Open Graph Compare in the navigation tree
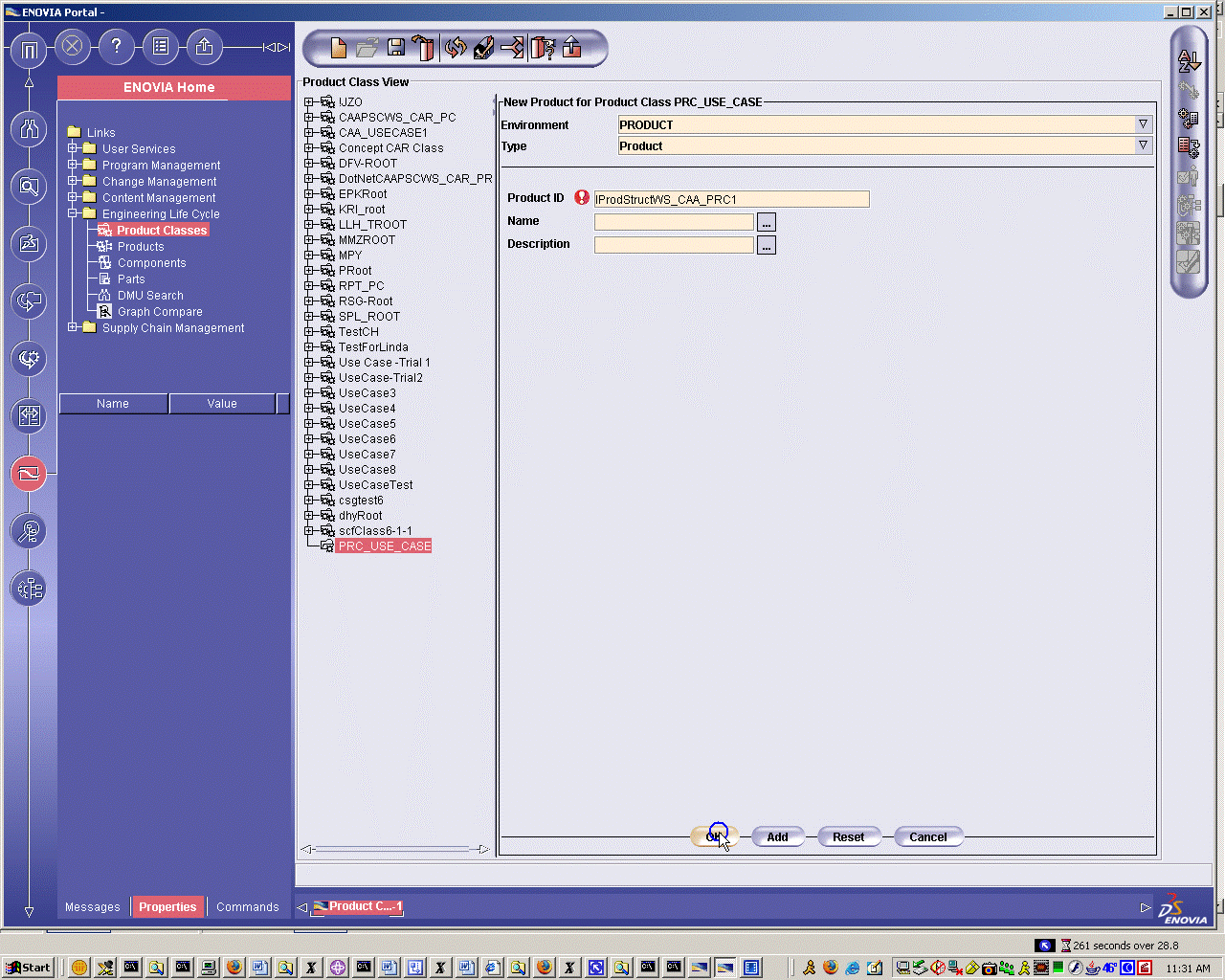The height and width of the screenshot is (980, 1225). click(x=160, y=312)
